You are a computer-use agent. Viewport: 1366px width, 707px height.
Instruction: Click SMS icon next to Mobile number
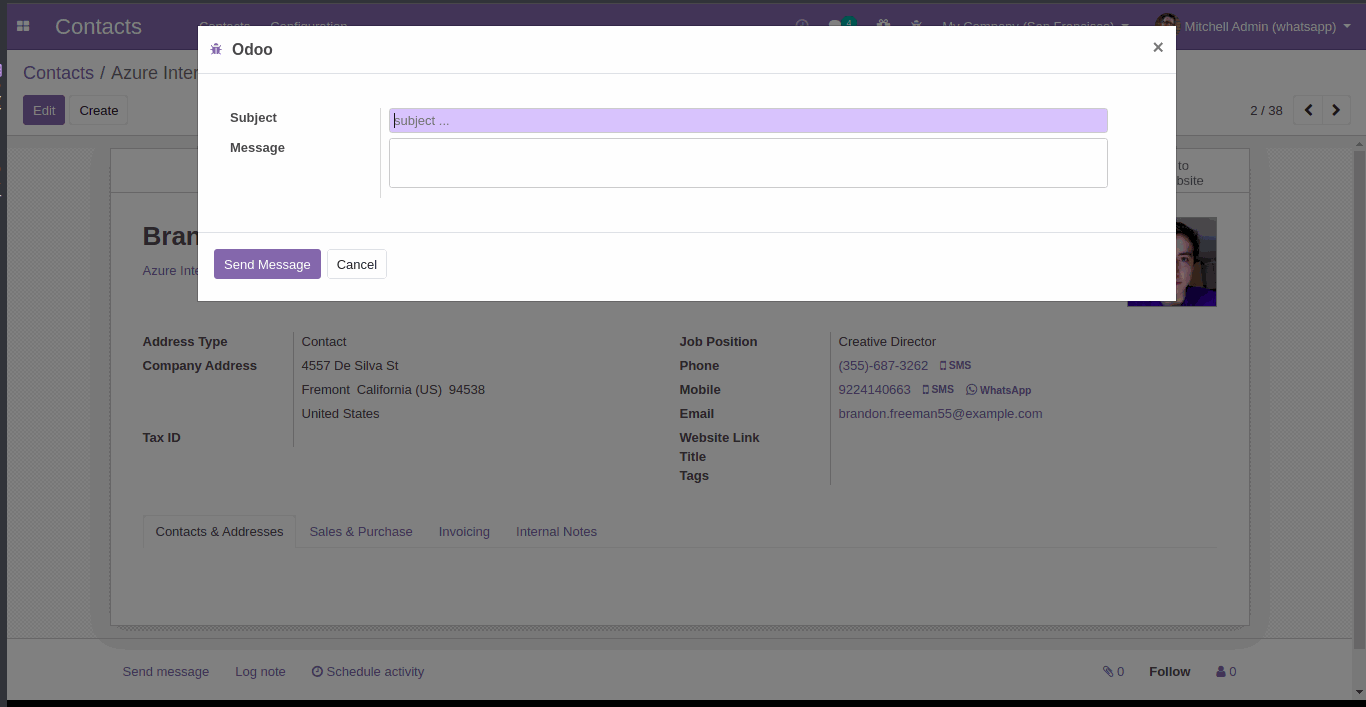pos(938,390)
